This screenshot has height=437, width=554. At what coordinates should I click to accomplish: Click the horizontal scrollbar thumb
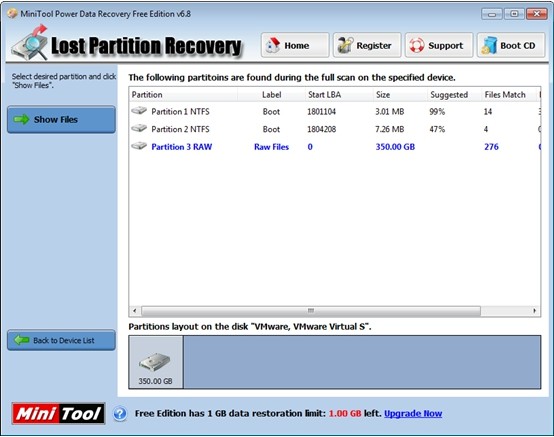tap(311, 311)
